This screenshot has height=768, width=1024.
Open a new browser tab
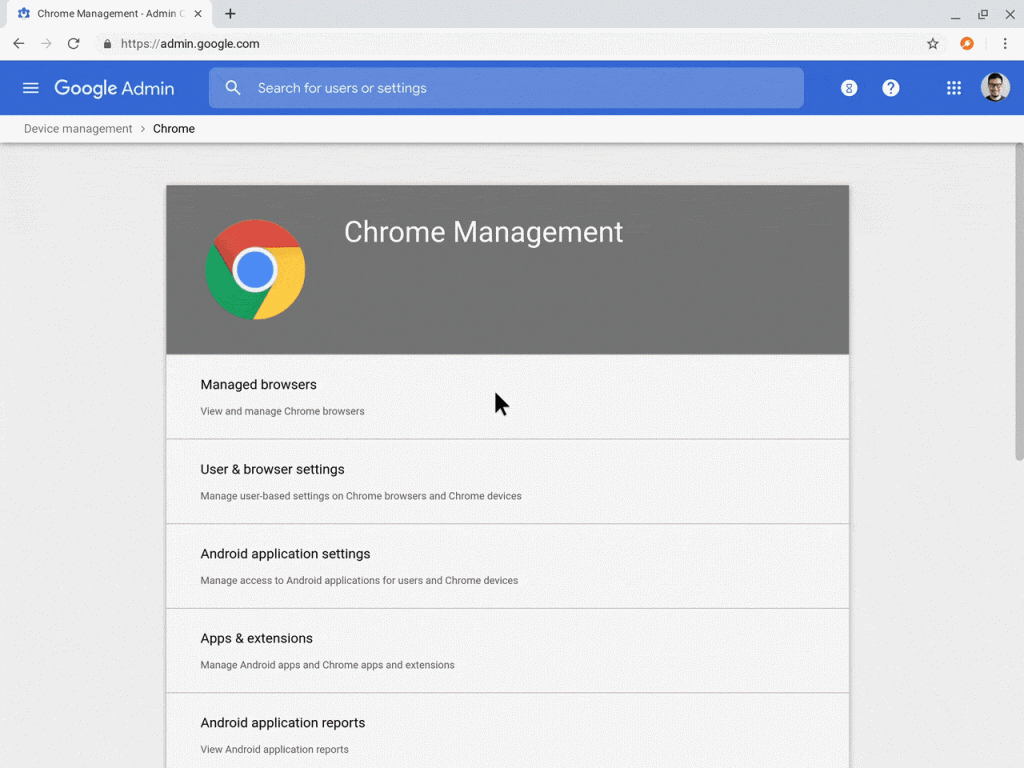(x=230, y=14)
